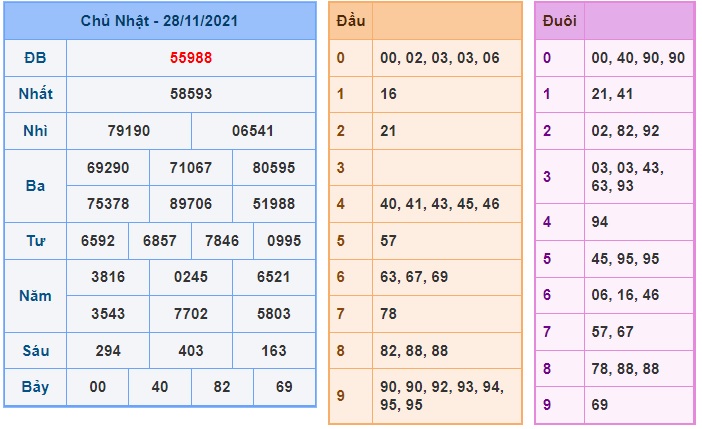Select Đuôi row 4 value 94
702x429 pixels.
pos(599,222)
